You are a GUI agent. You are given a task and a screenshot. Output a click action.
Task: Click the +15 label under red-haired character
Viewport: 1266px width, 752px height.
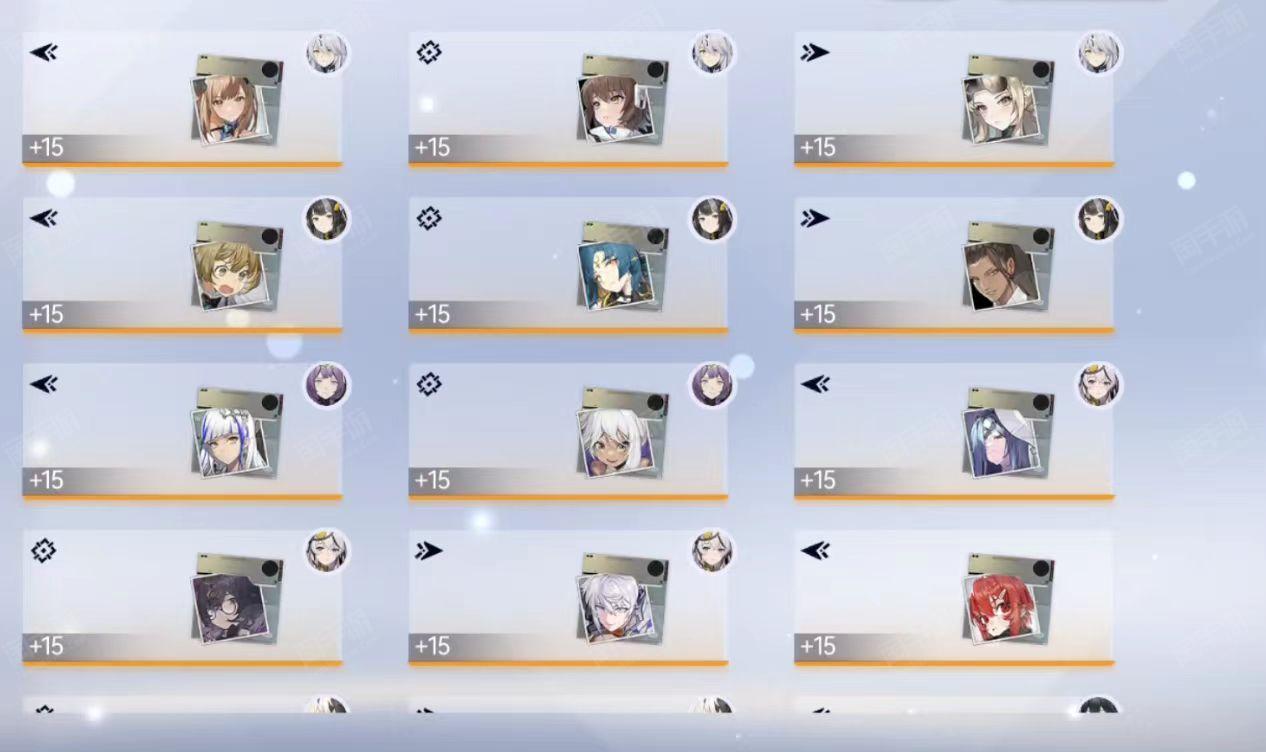click(x=818, y=646)
